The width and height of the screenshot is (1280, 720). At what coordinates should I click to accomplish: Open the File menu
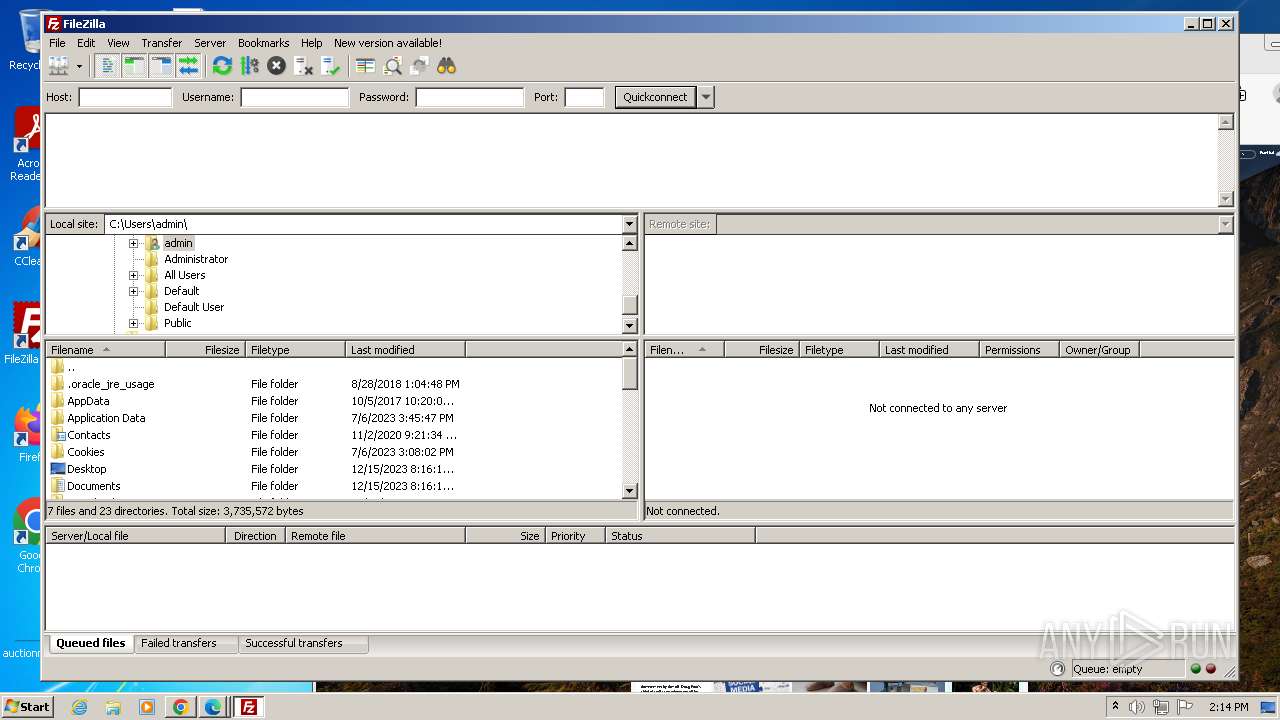(x=57, y=43)
